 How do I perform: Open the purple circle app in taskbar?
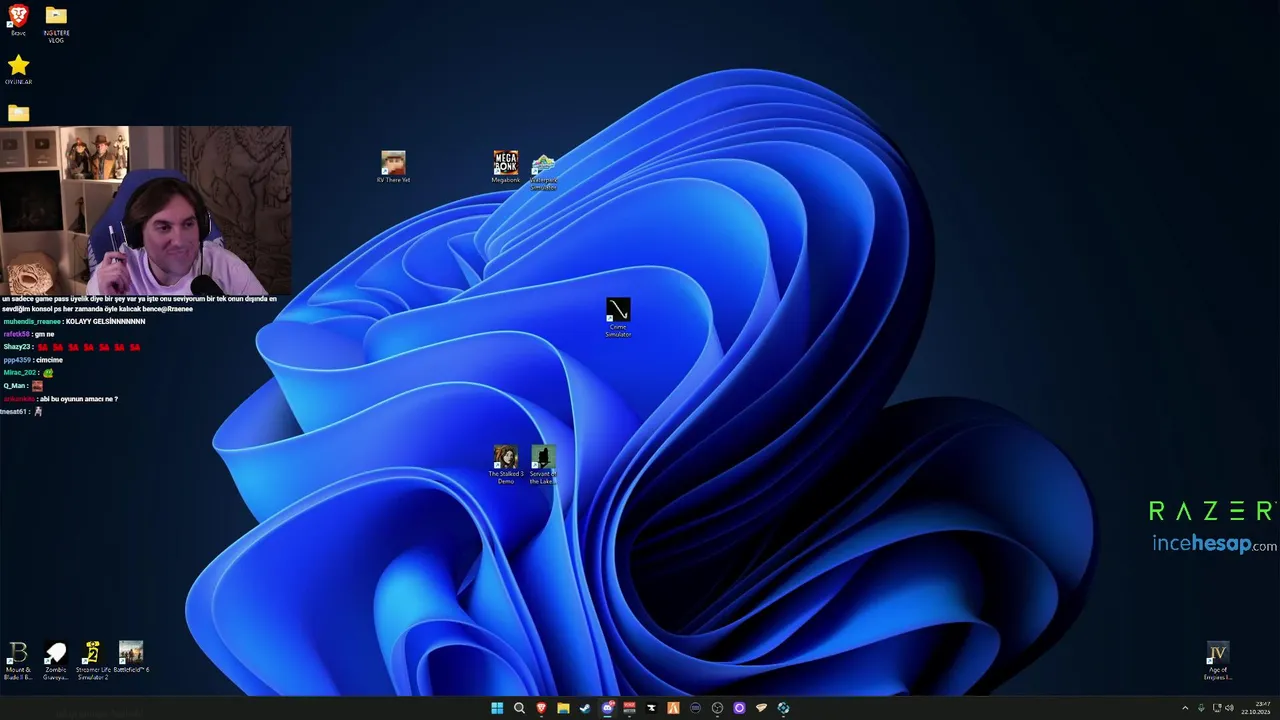pyautogui.click(x=739, y=708)
